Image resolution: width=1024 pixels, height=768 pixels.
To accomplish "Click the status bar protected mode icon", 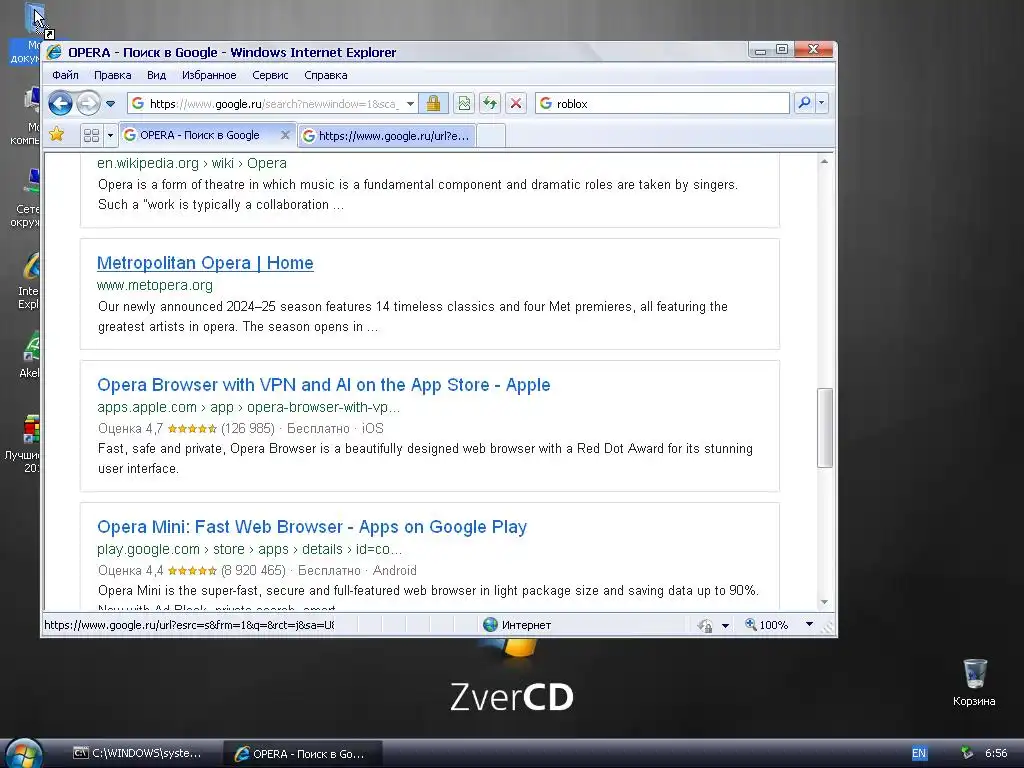I will (x=705, y=626).
